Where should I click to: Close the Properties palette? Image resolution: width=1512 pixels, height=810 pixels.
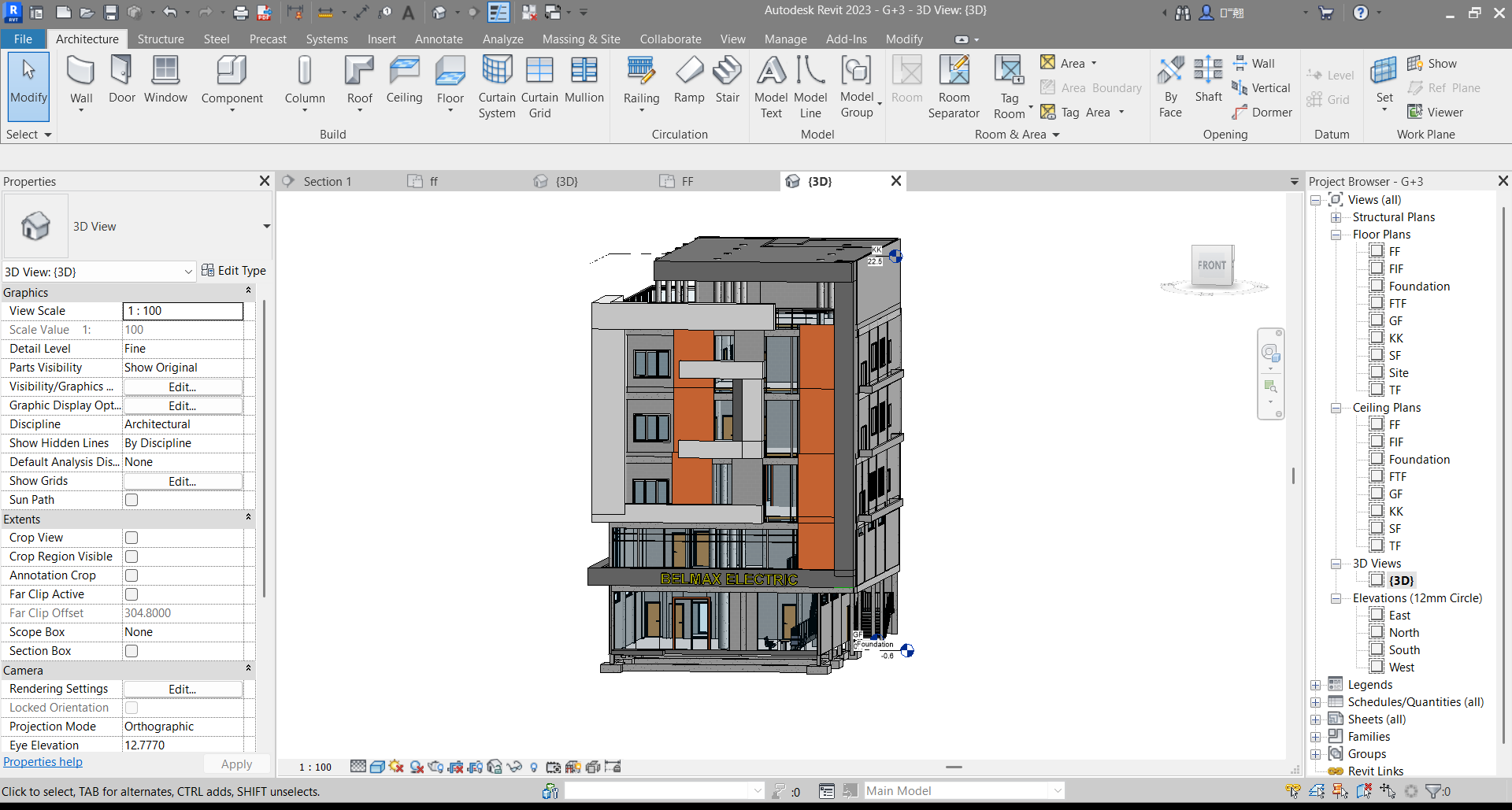pos(265,181)
